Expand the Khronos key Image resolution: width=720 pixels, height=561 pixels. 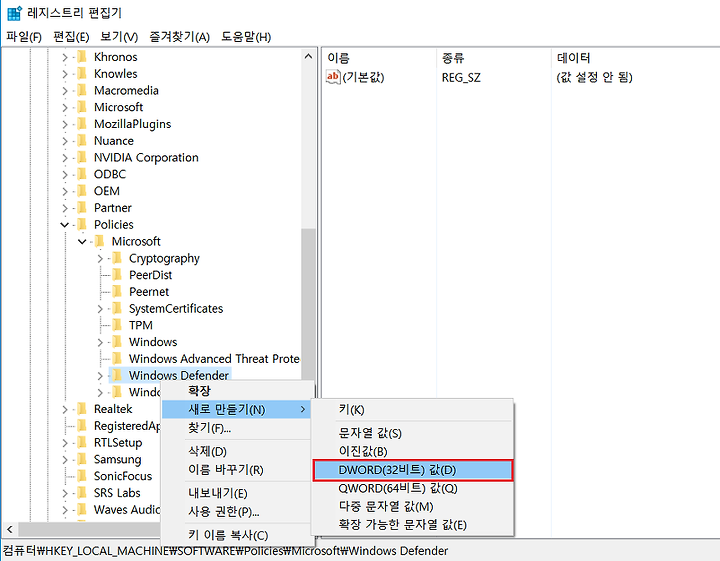click(65, 57)
